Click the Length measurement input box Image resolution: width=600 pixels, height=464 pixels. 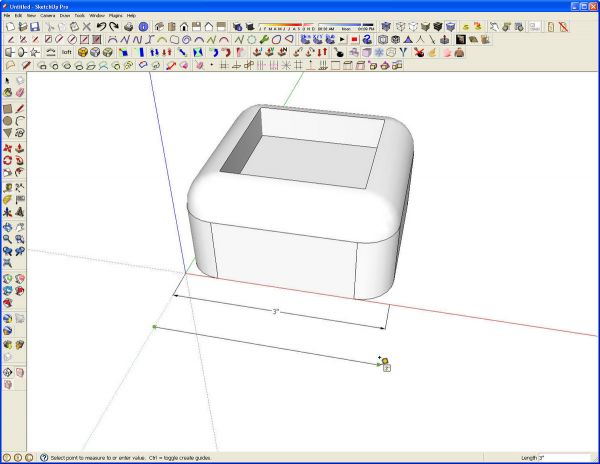point(565,457)
